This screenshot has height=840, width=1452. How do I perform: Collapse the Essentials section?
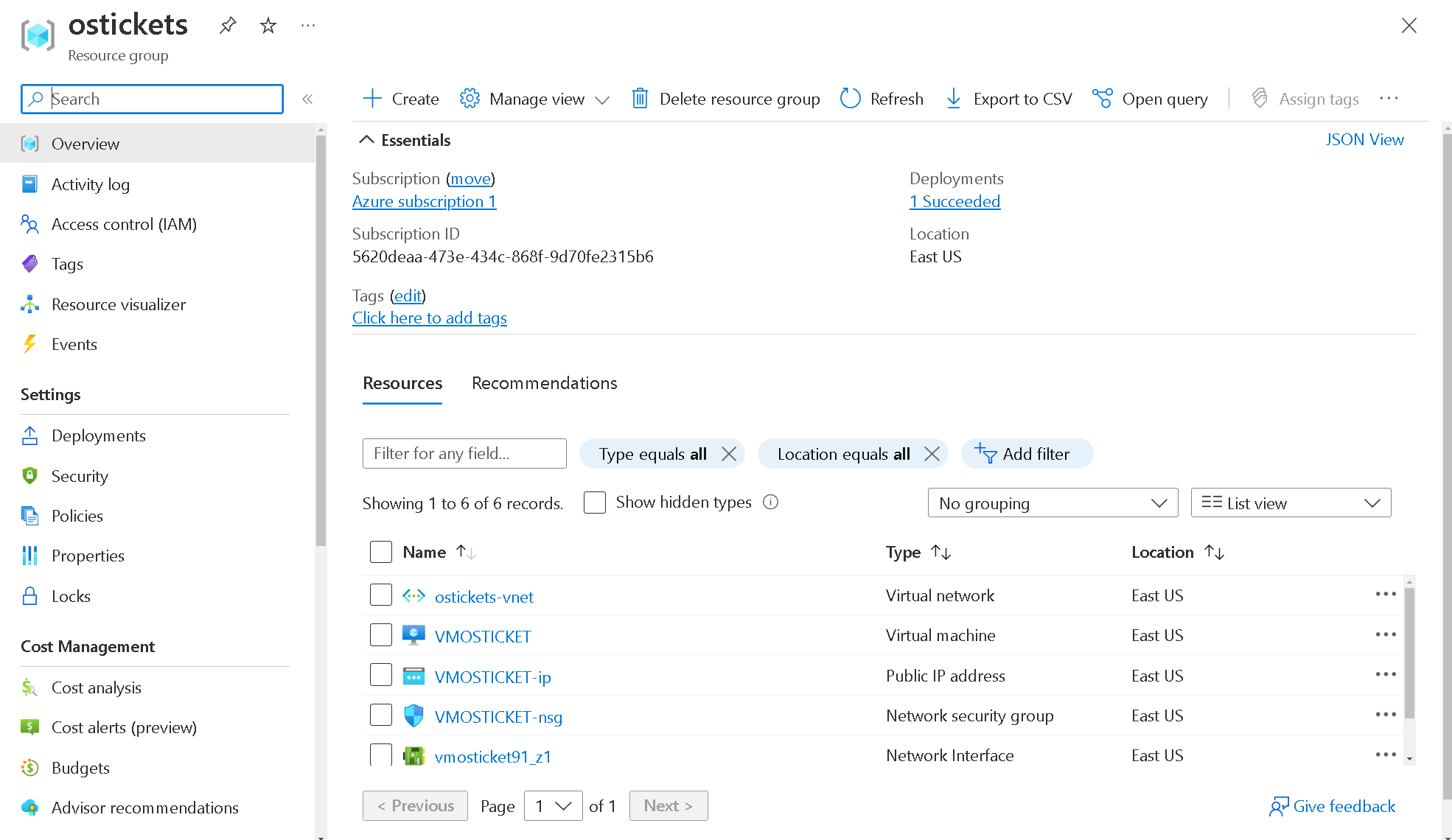pyautogui.click(x=366, y=140)
